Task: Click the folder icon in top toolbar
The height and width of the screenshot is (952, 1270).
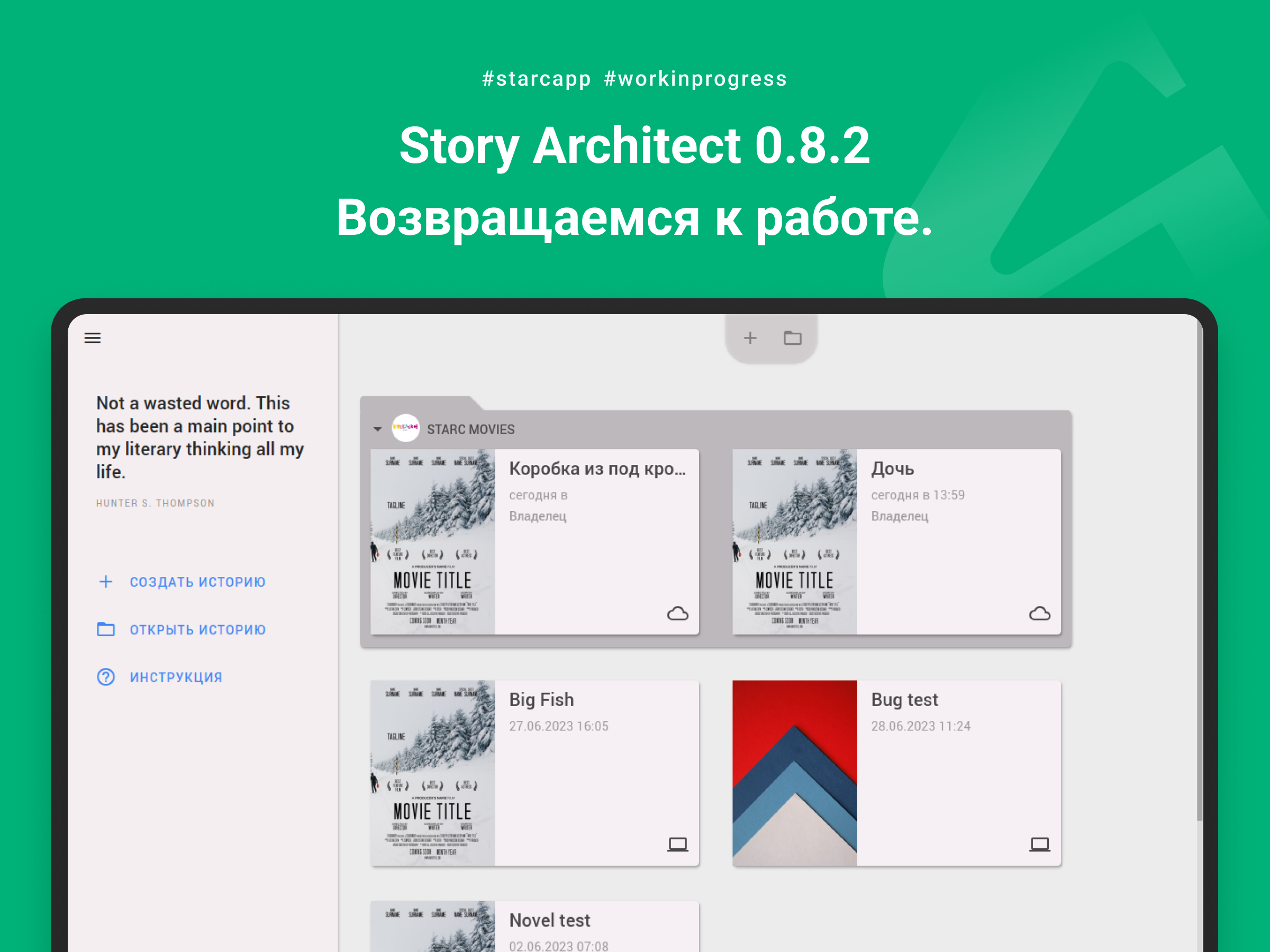Action: coord(792,338)
